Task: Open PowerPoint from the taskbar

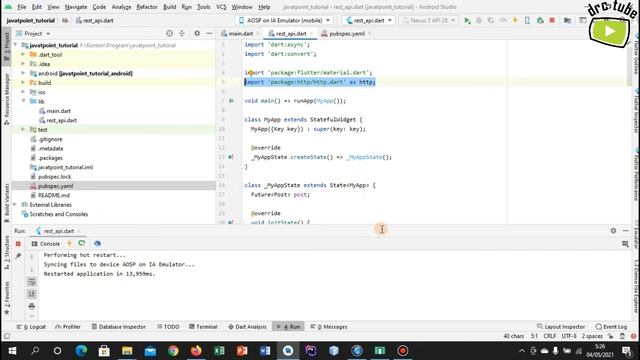Action: [242, 351]
